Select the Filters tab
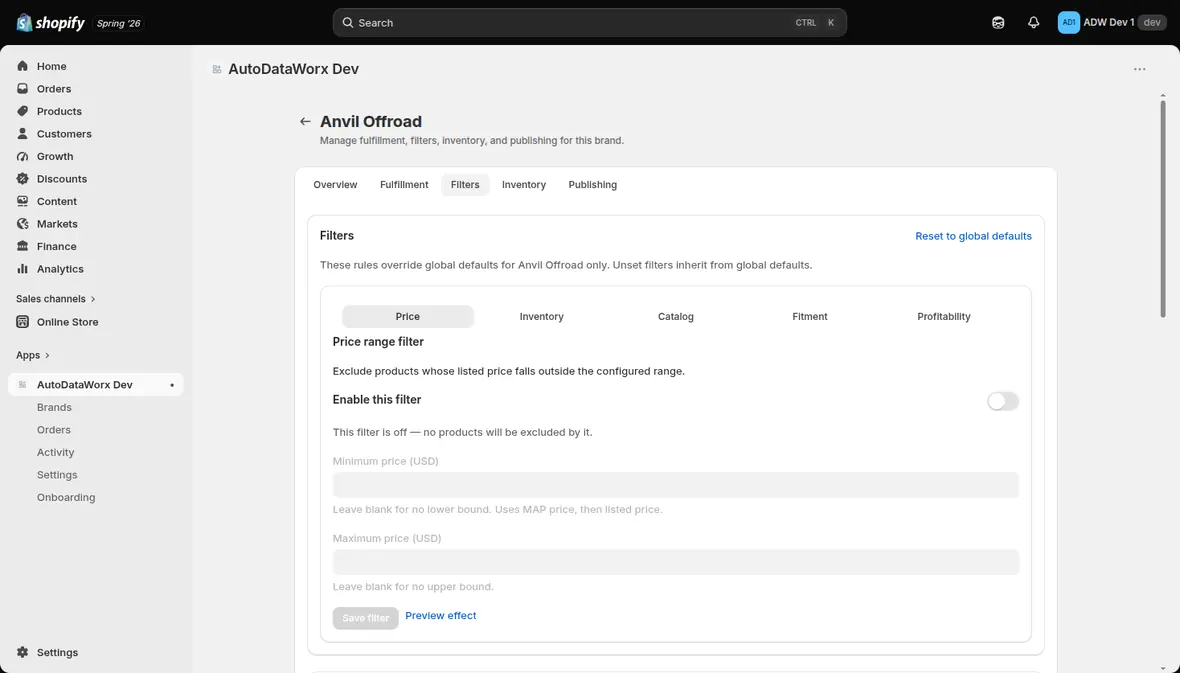This screenshot has height=673, width=1180. pos(465,184)
